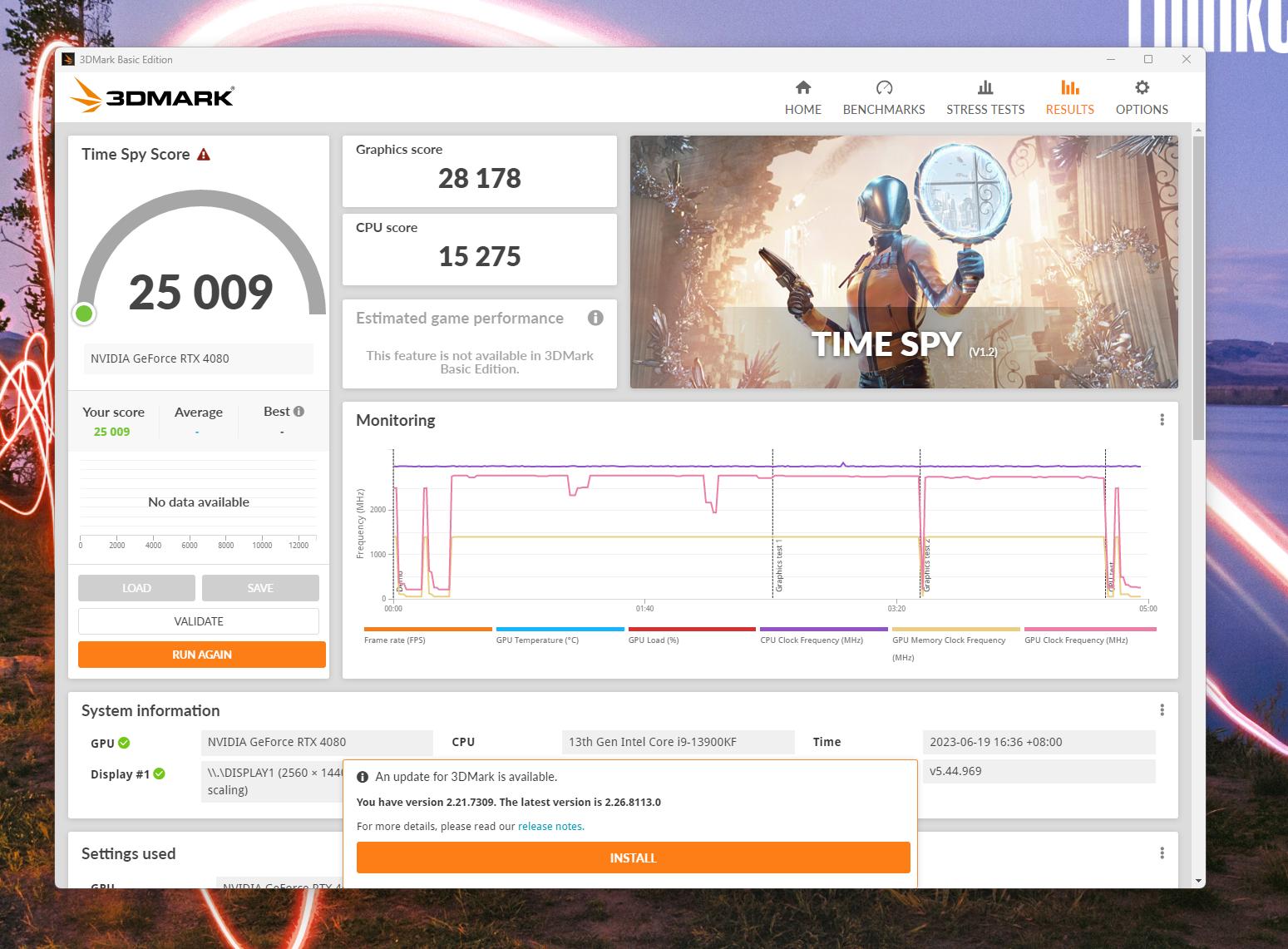Open the Monitoring panel three-dot menu
This screenshot has width=1288, height=949.
(x=1162, y=420)
